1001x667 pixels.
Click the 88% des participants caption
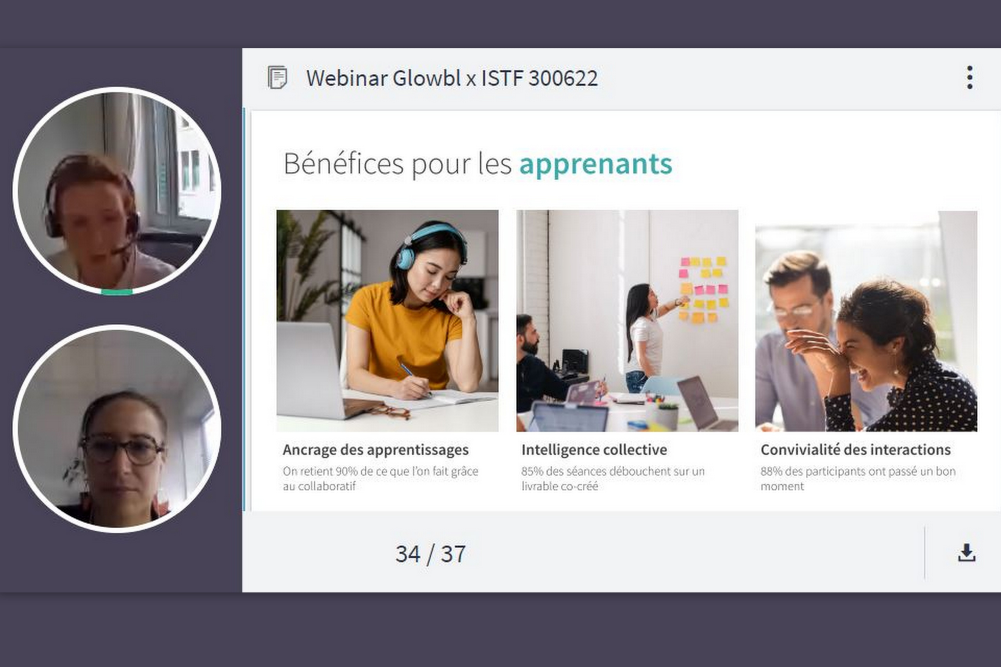[x=858, y=479]
